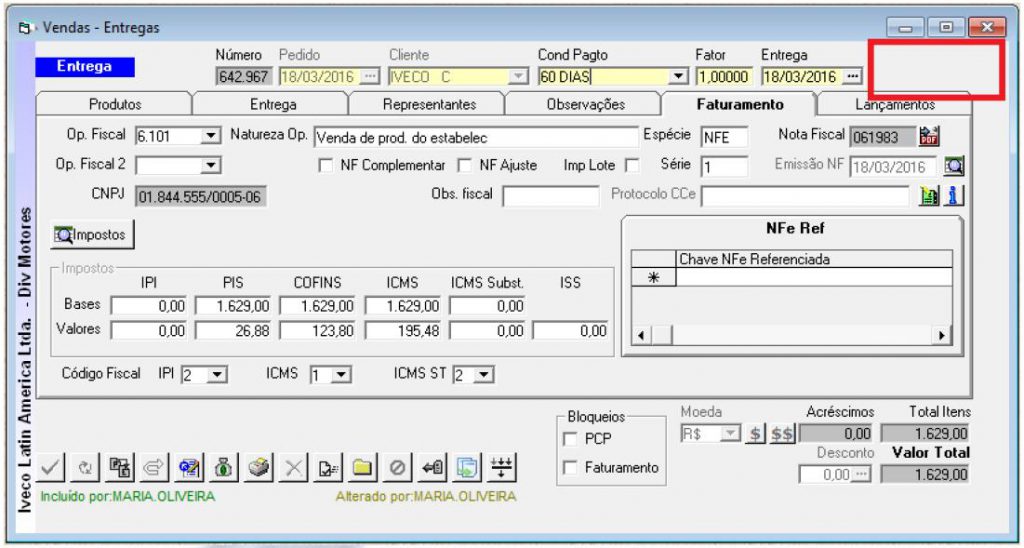Click the circle-slash cancel icon in the toolbar

pos(397,467)
